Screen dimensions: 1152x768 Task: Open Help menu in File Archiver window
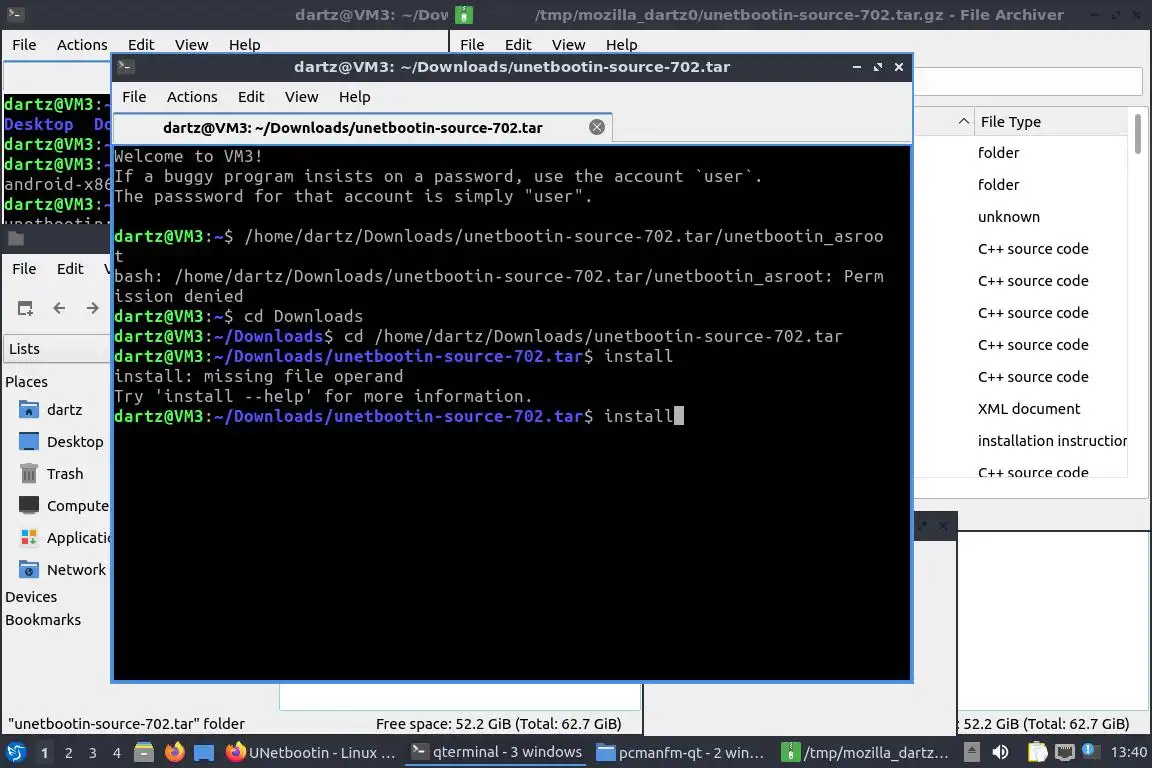tap(621, 45)
